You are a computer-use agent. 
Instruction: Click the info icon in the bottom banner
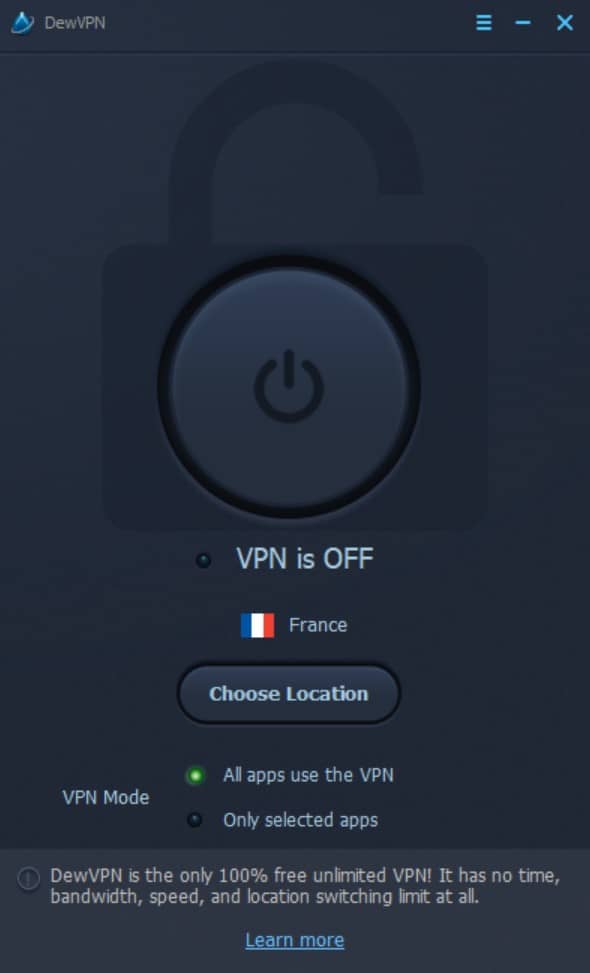pos(29,879)
